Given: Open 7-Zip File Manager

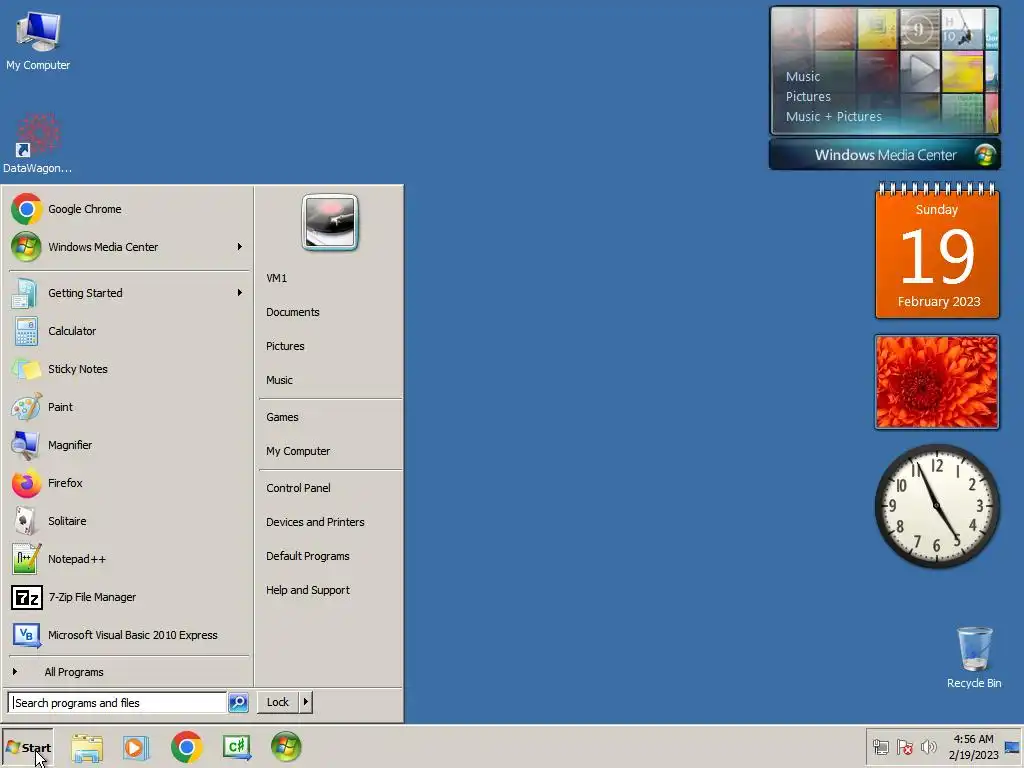Looking at the screenshot, I should (x=129, y=597).
